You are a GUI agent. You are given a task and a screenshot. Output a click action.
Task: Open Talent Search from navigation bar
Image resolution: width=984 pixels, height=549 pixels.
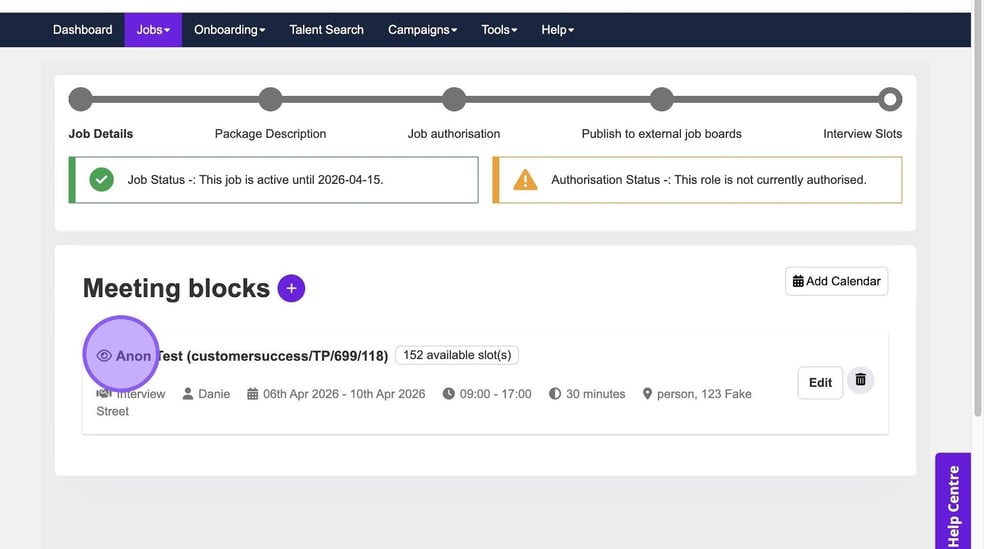point(326,30)
